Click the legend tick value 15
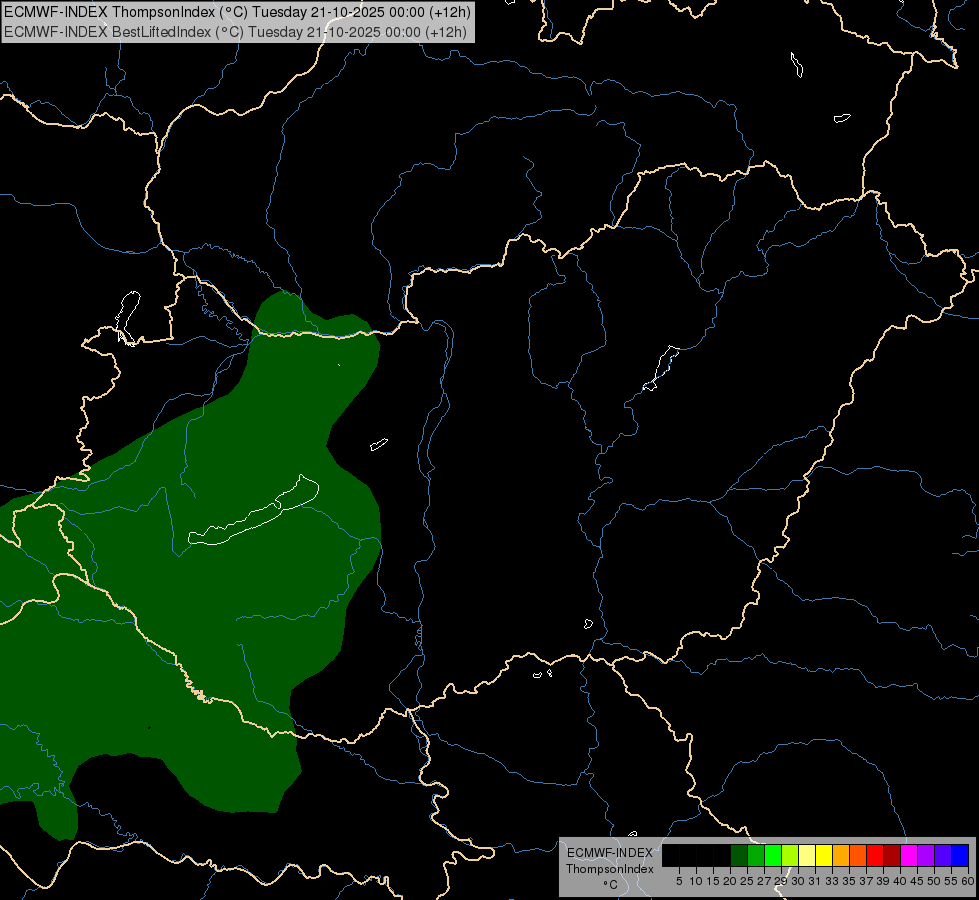 (x=713, y=881)
